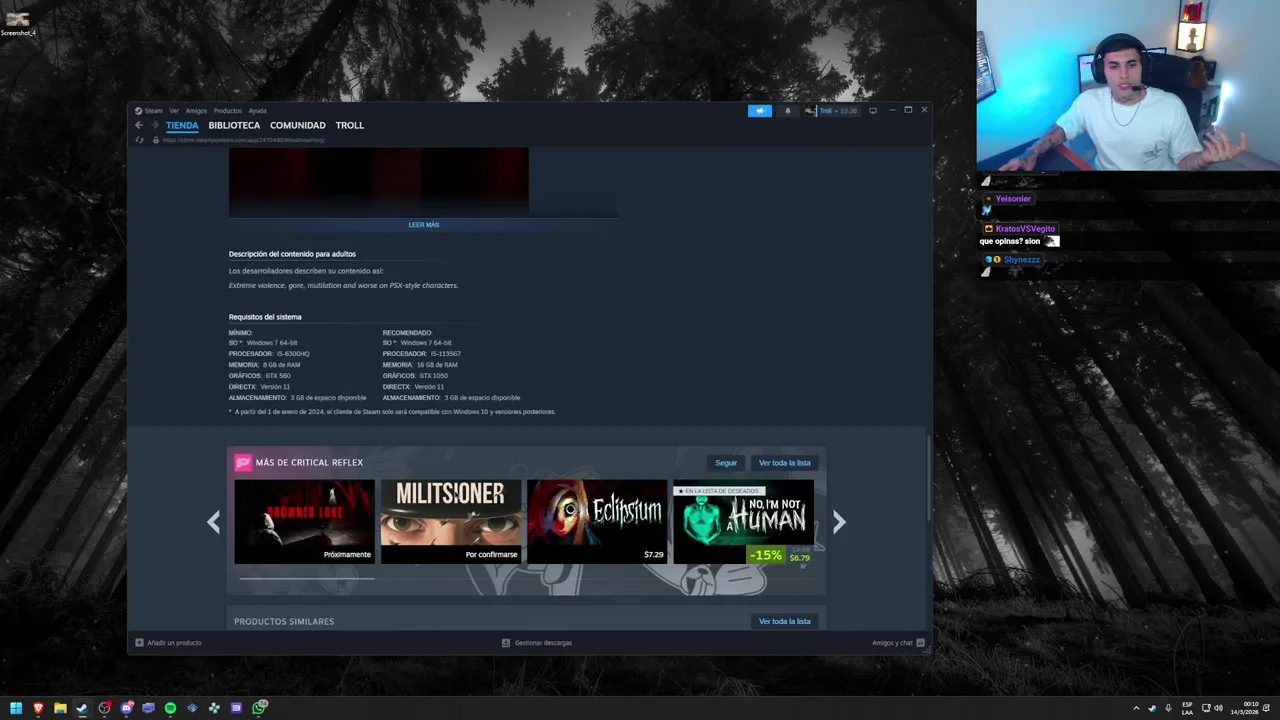1280x720 pixels.
Task: Open Brave browser from taskbar
Action: [38, 708]
